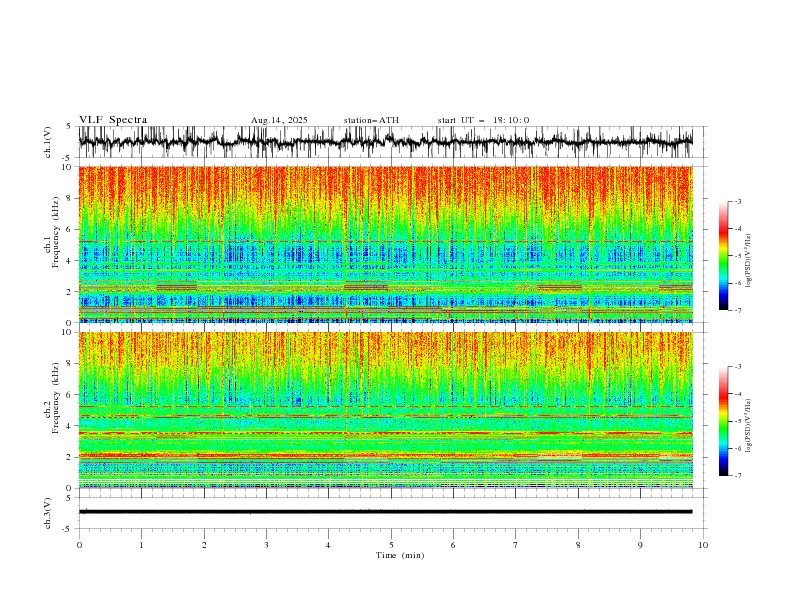This screenshot has height=612, width=792.
Task: Click the "VLF Spectra" plot title
Action: point(113,120)
